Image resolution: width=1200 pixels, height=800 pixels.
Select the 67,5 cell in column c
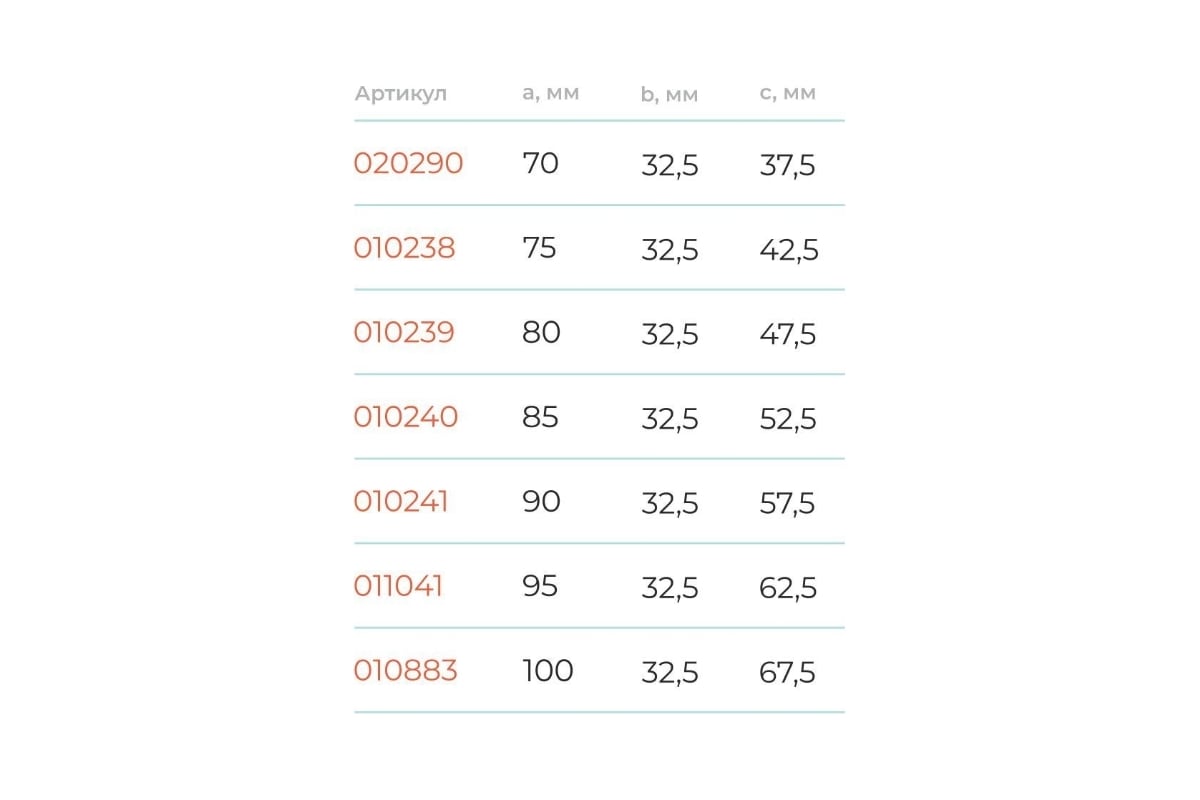[787, 672]
